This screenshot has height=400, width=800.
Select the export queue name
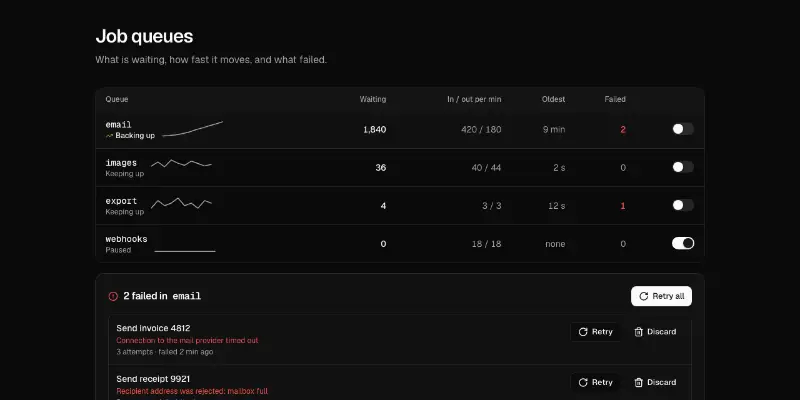point(121,201)
